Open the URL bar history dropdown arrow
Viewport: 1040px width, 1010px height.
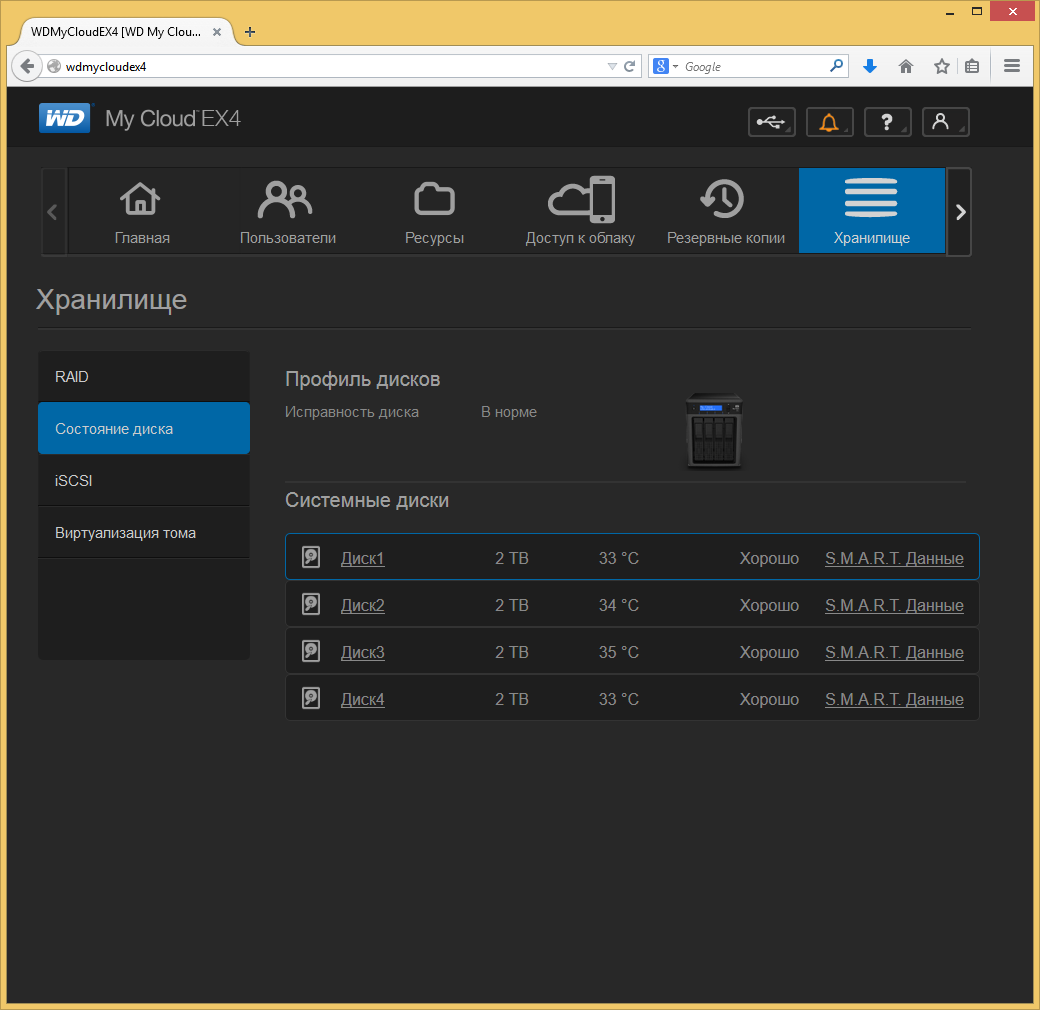[612, 67]
